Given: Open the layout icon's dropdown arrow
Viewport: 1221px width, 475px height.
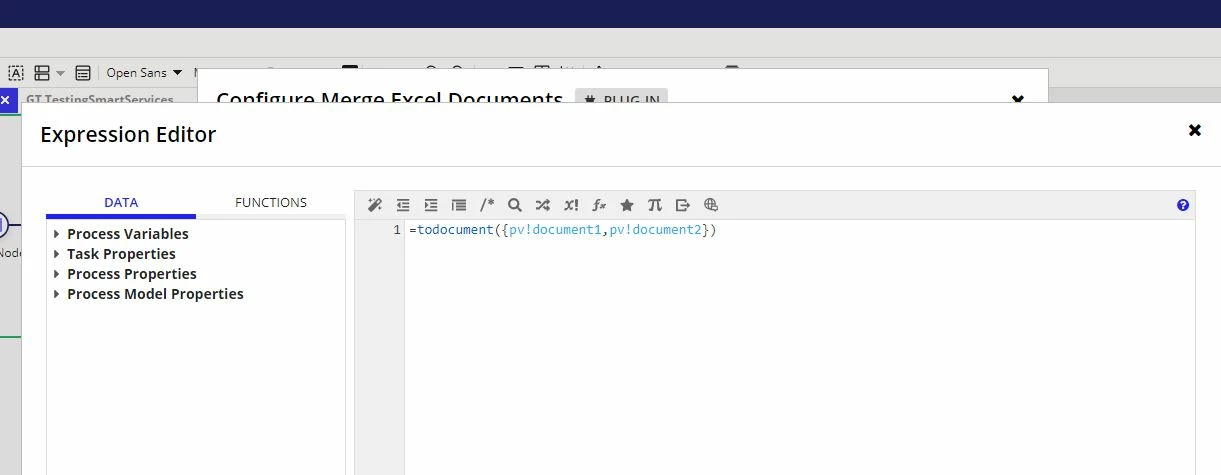Looking at the screenshot, I should pyautogui.click(x=60, y=73).
